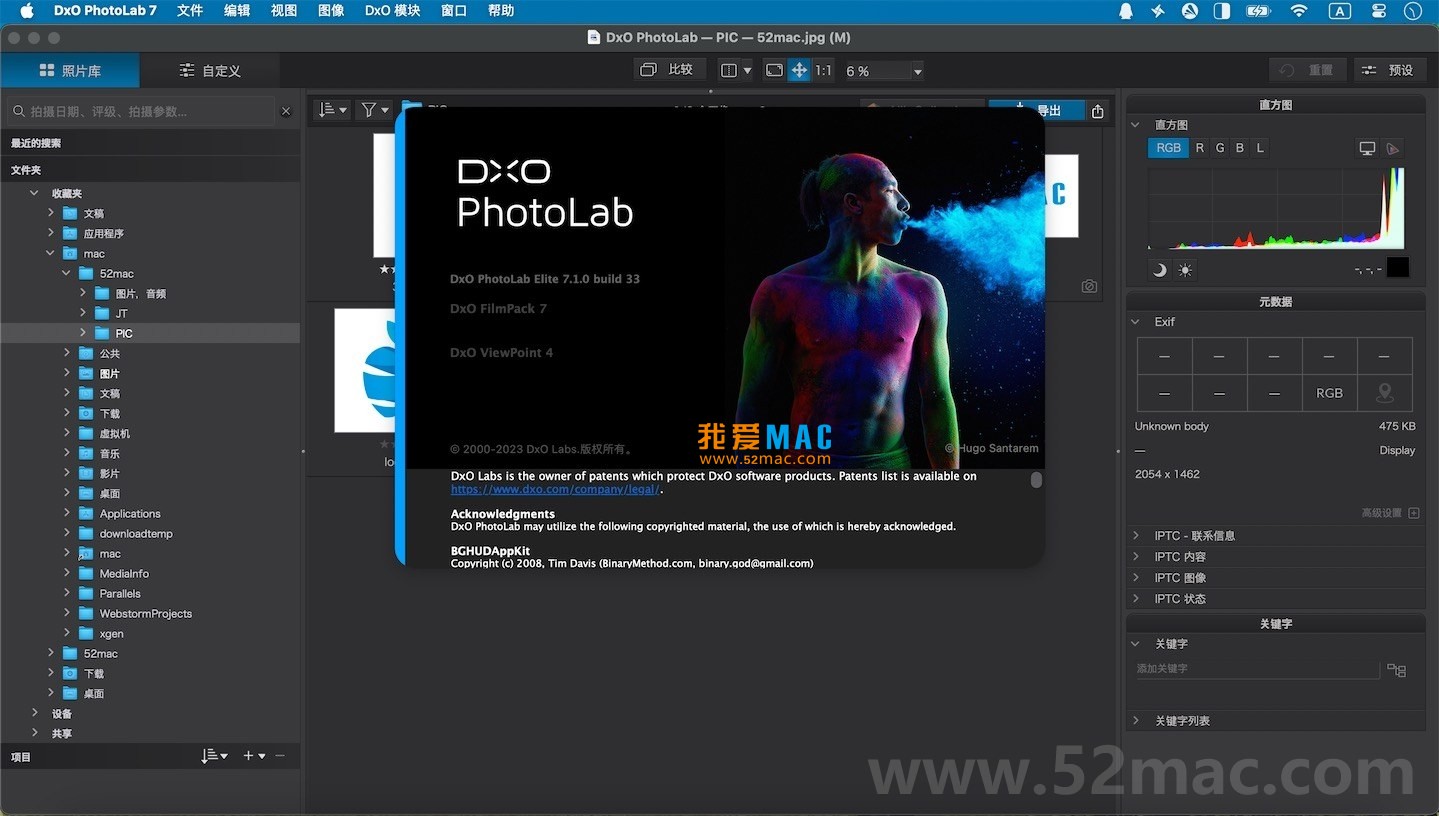This screenshot has height=816, width=1439.
Task: Open the 帮助 menu
Action: pos(501,11)
